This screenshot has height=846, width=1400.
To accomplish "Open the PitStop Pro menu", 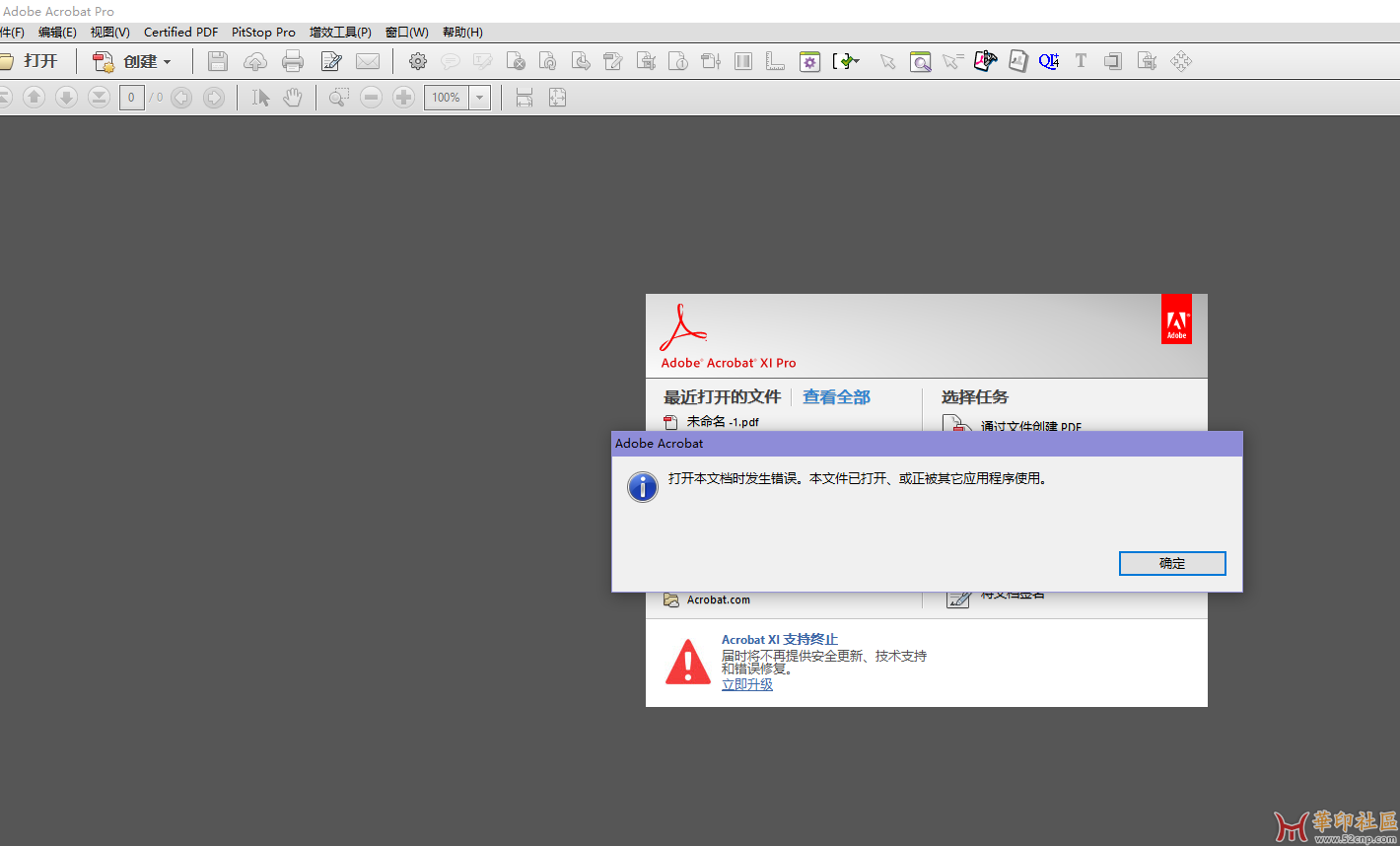I will (x=263, y=33).
